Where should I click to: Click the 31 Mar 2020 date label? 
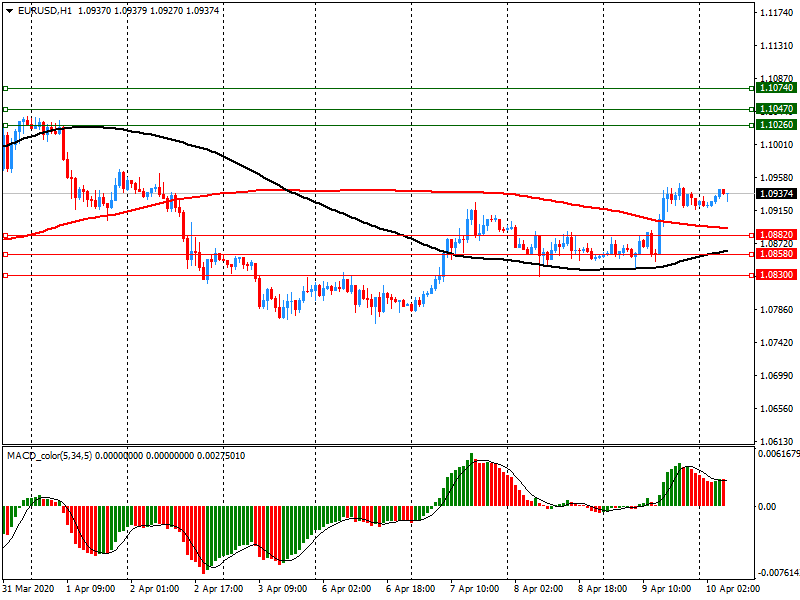29,589
